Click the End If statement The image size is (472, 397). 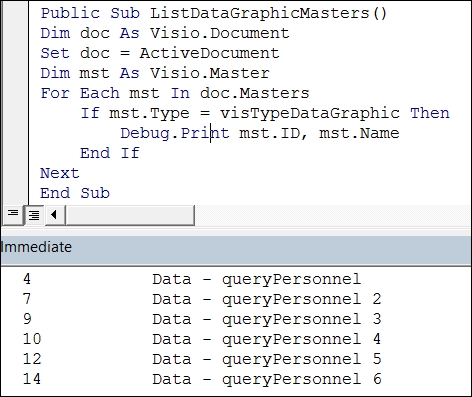pyautogui.click(x=110, y=153)
